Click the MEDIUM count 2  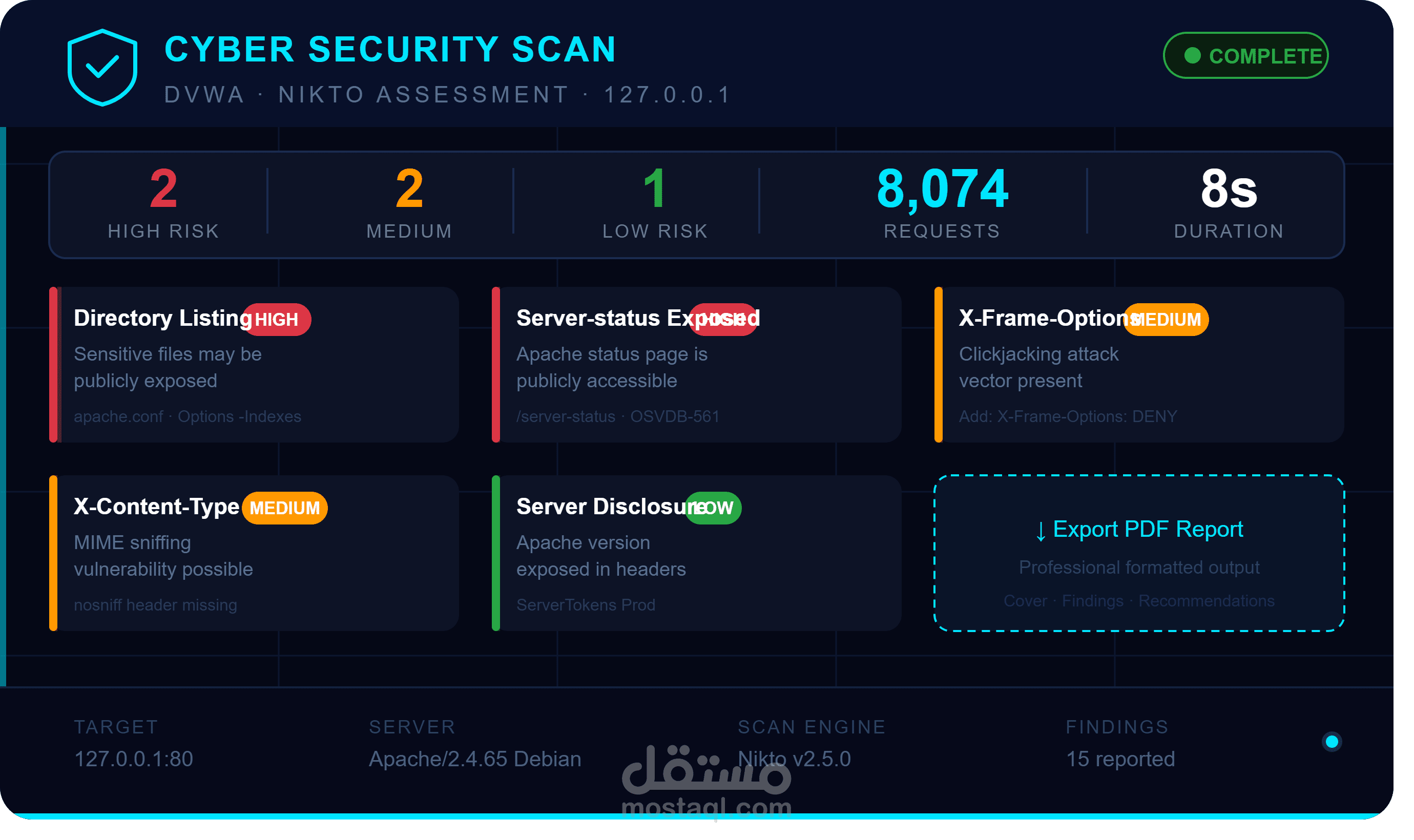(x=409, y=188)
